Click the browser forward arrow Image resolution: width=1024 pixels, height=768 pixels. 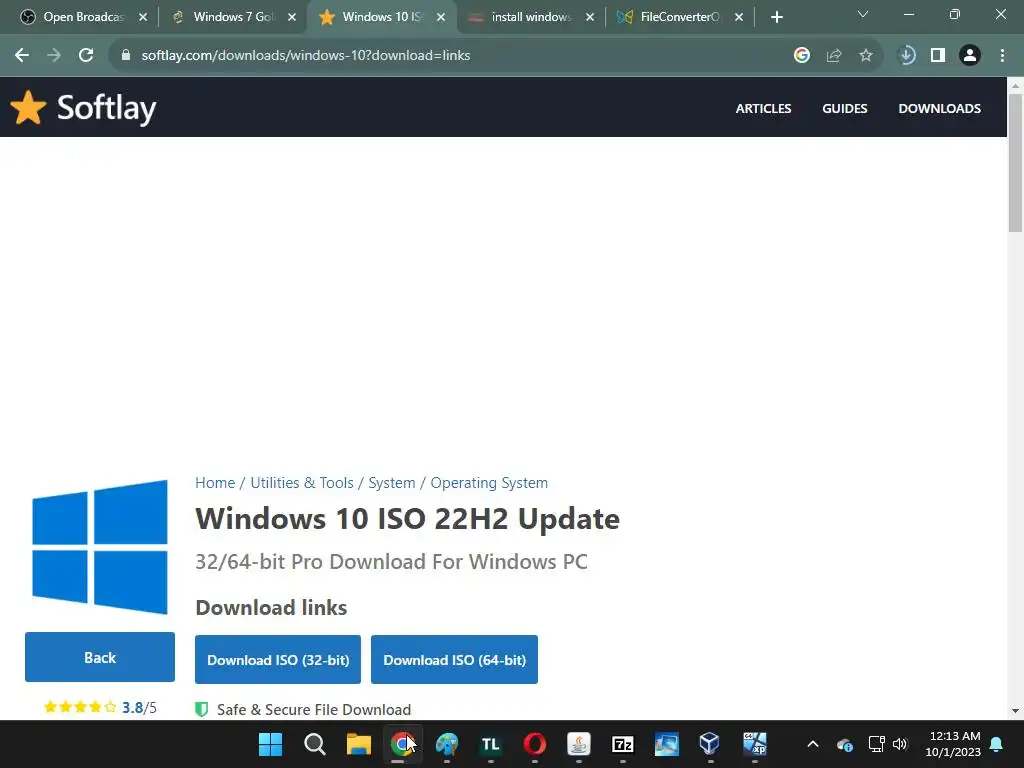click(x=54, y=56)
